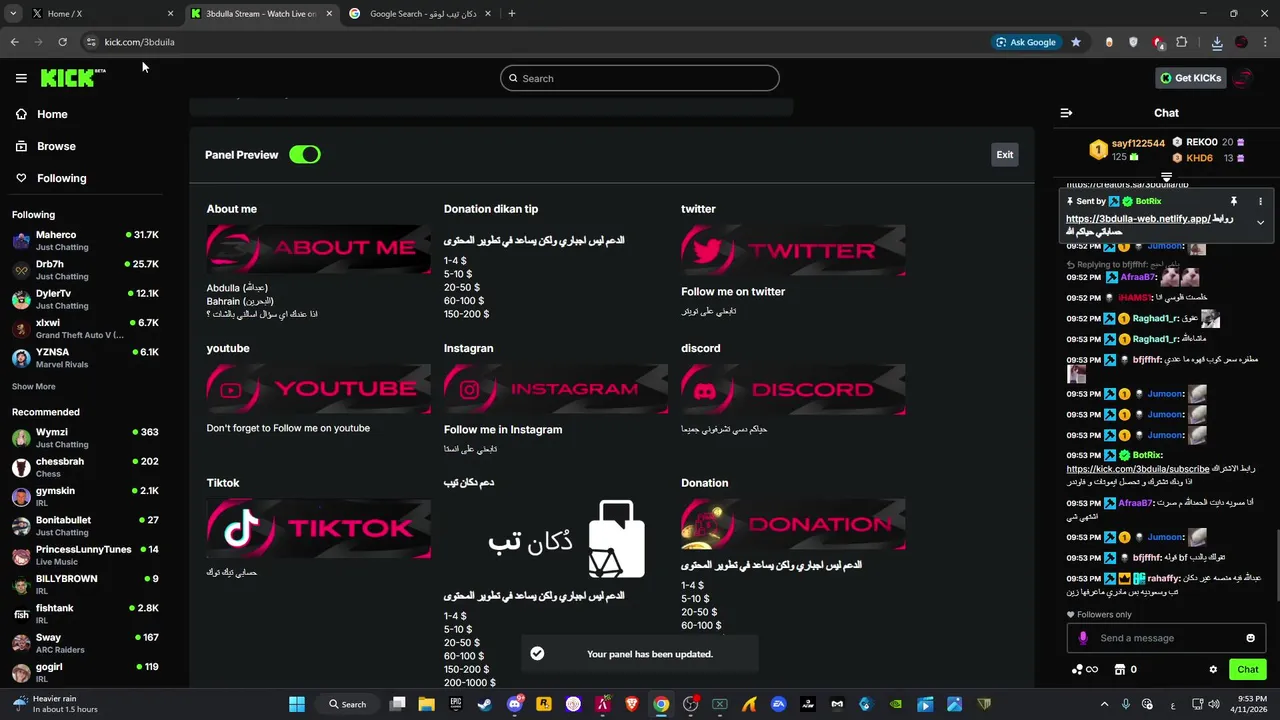
Task: Expand the pinned message chevron
Action: [1260, 222]
